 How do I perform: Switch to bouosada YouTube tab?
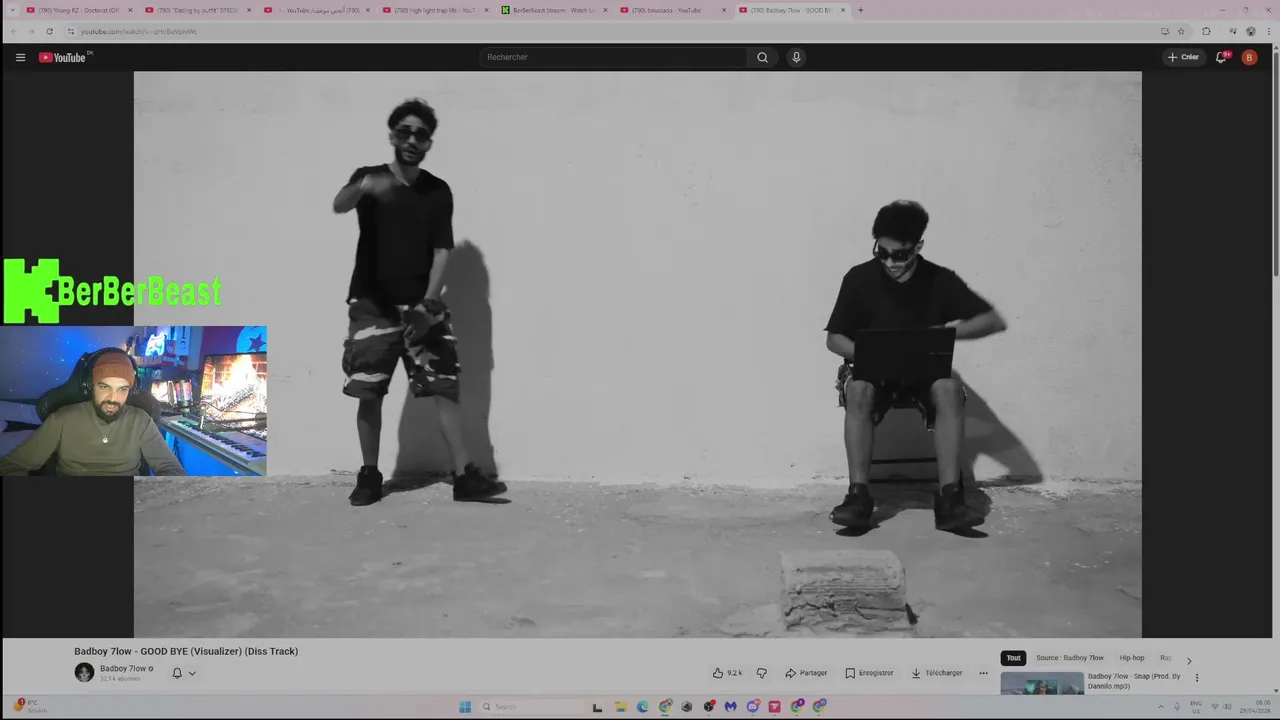672,10
